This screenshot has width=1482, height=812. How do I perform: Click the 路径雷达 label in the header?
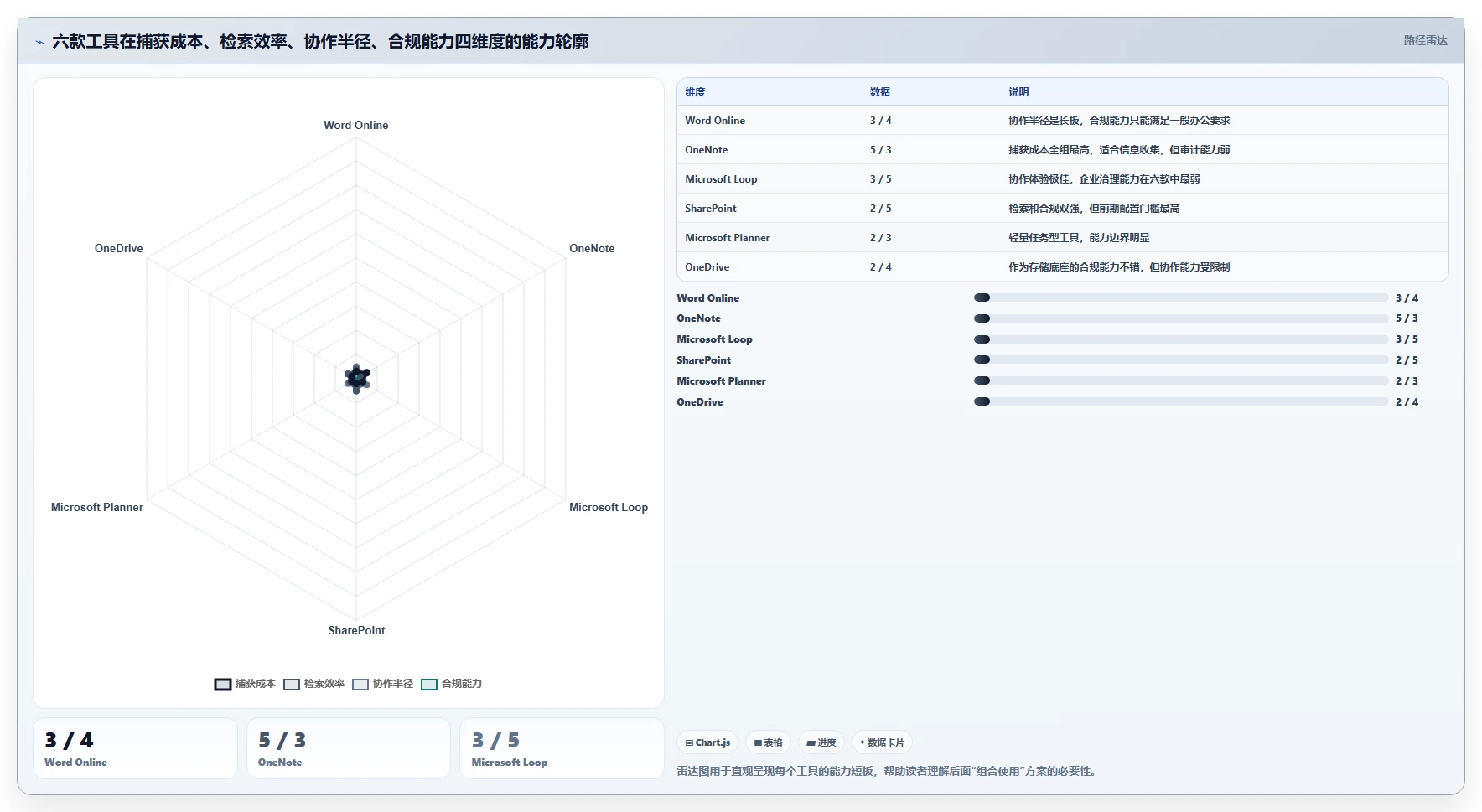pos(1425,40)
